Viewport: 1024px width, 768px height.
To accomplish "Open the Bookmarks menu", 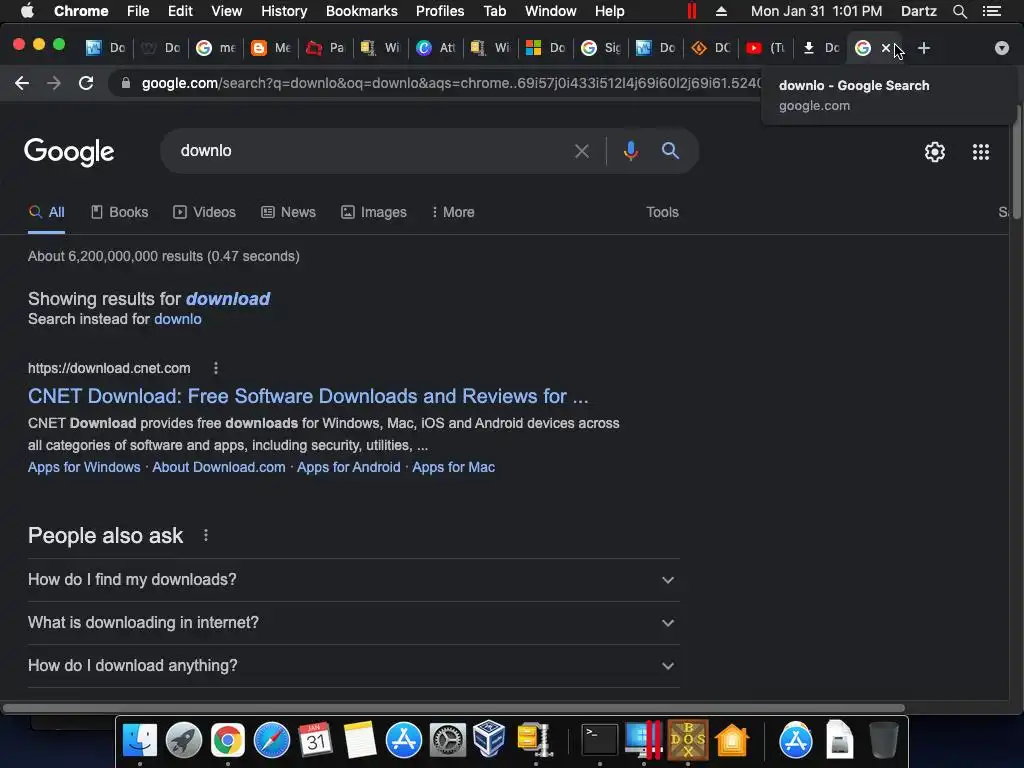I will tap(361, 11).
